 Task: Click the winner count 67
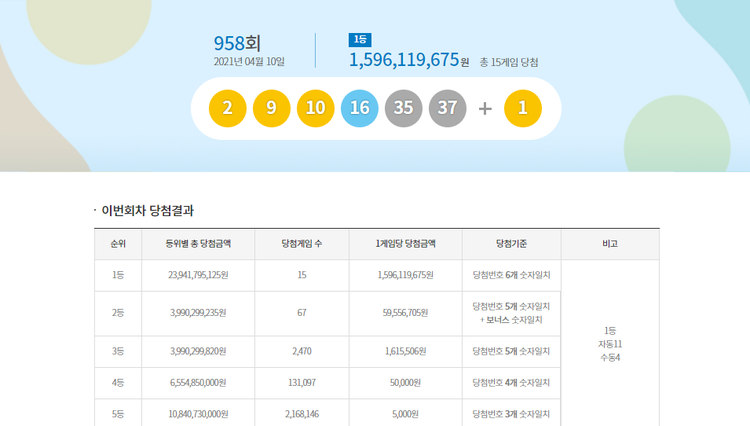(302, 313)
